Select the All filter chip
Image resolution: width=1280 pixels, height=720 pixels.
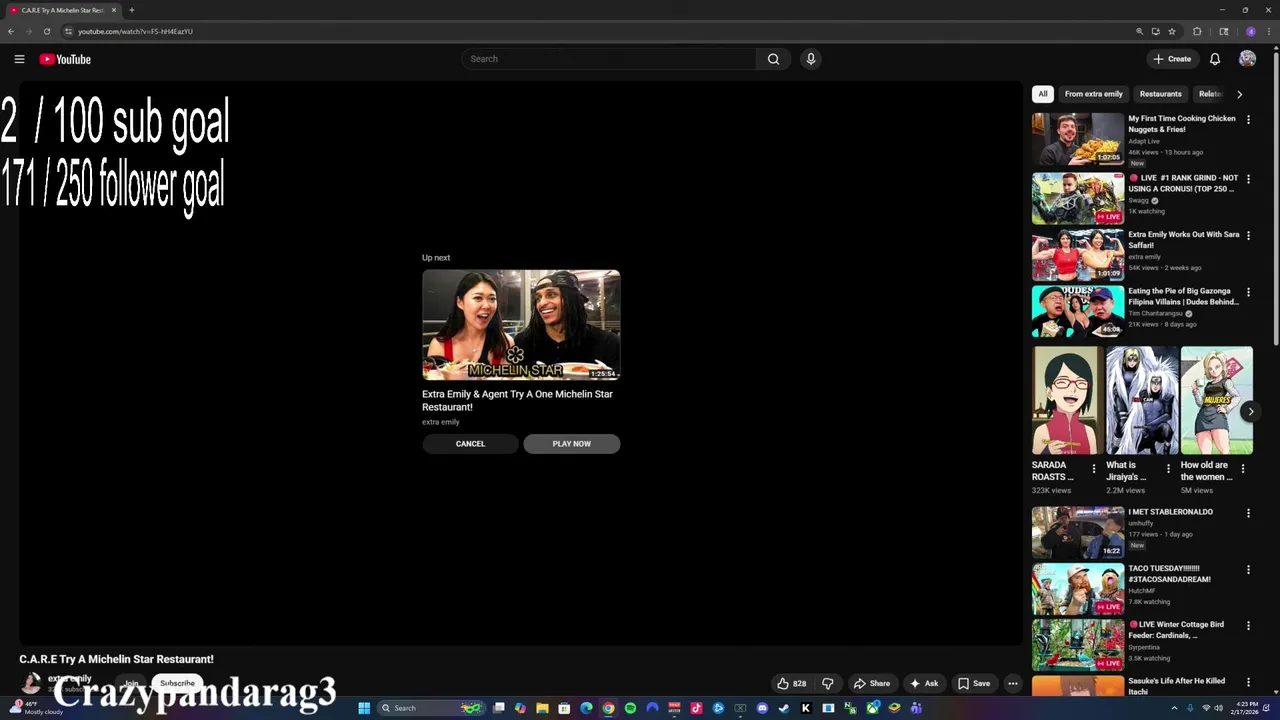(1043, 94)
